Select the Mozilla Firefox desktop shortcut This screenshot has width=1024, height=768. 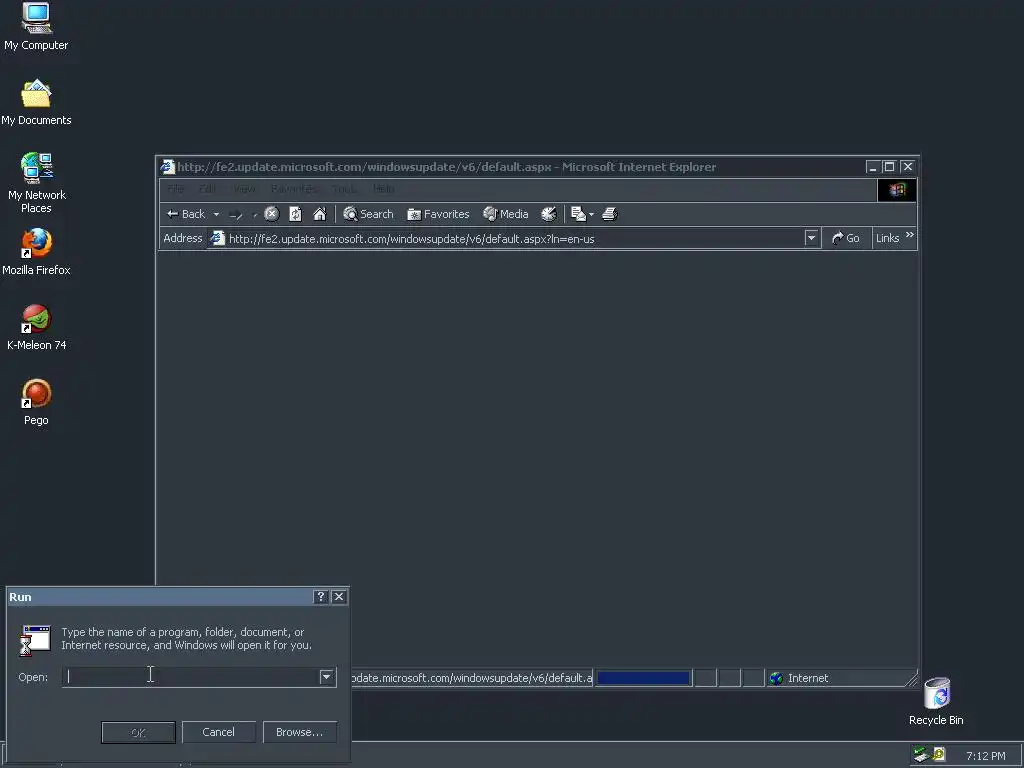point(36,252)
